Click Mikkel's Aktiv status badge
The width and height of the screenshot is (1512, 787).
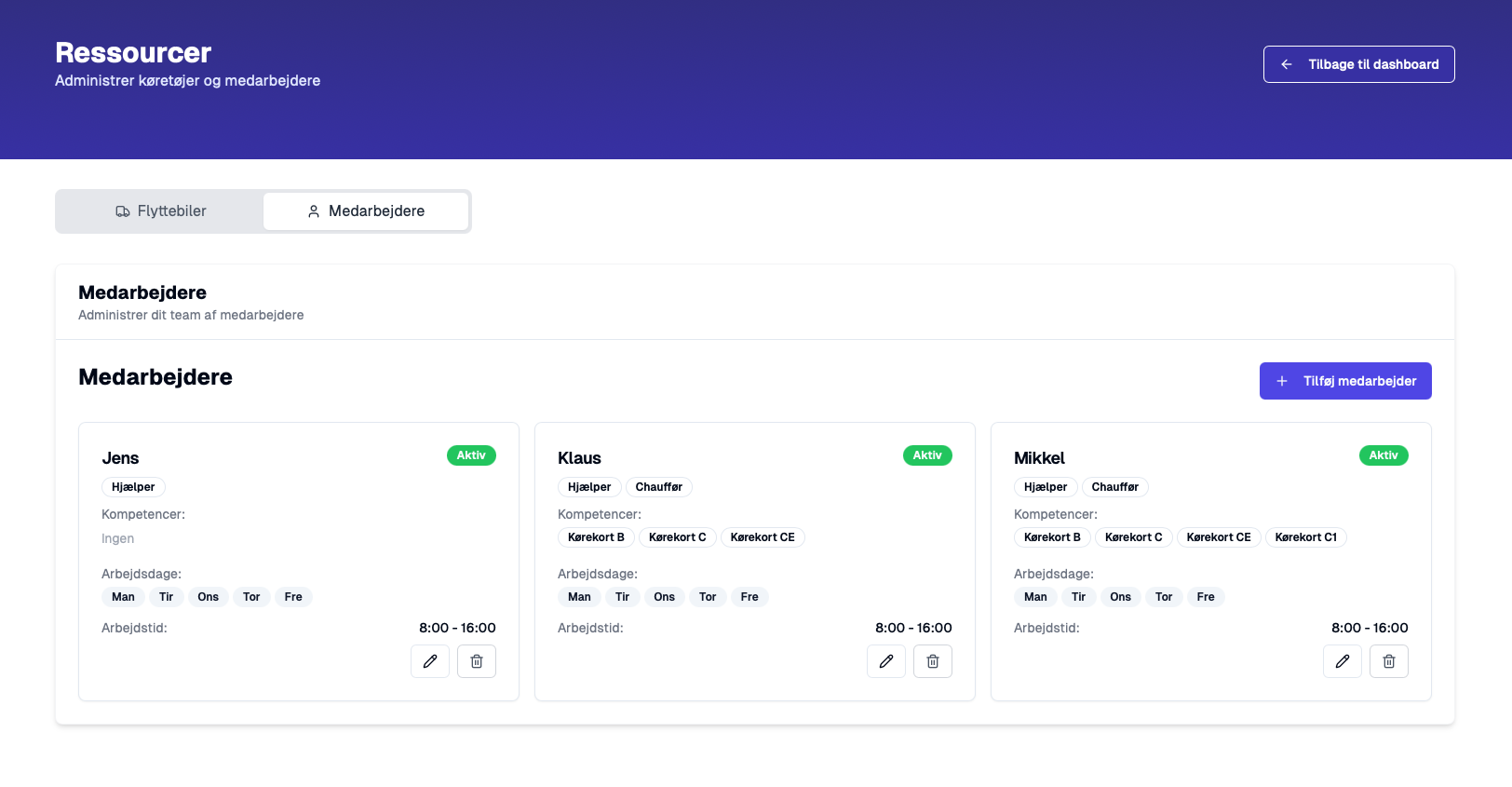1384,455
